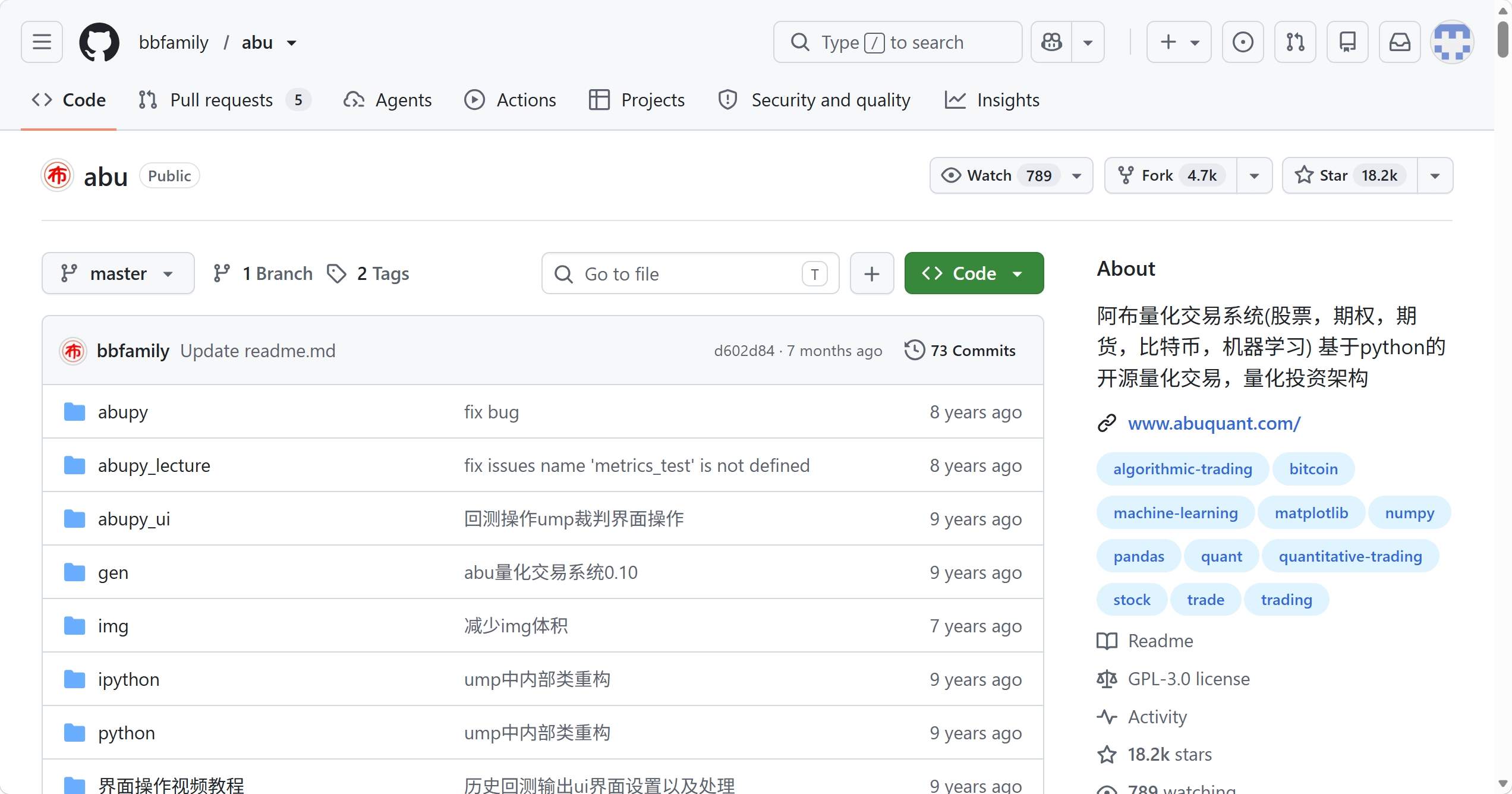Focus the Type / to search field
1512x794 pixels.
coord(897,42)
